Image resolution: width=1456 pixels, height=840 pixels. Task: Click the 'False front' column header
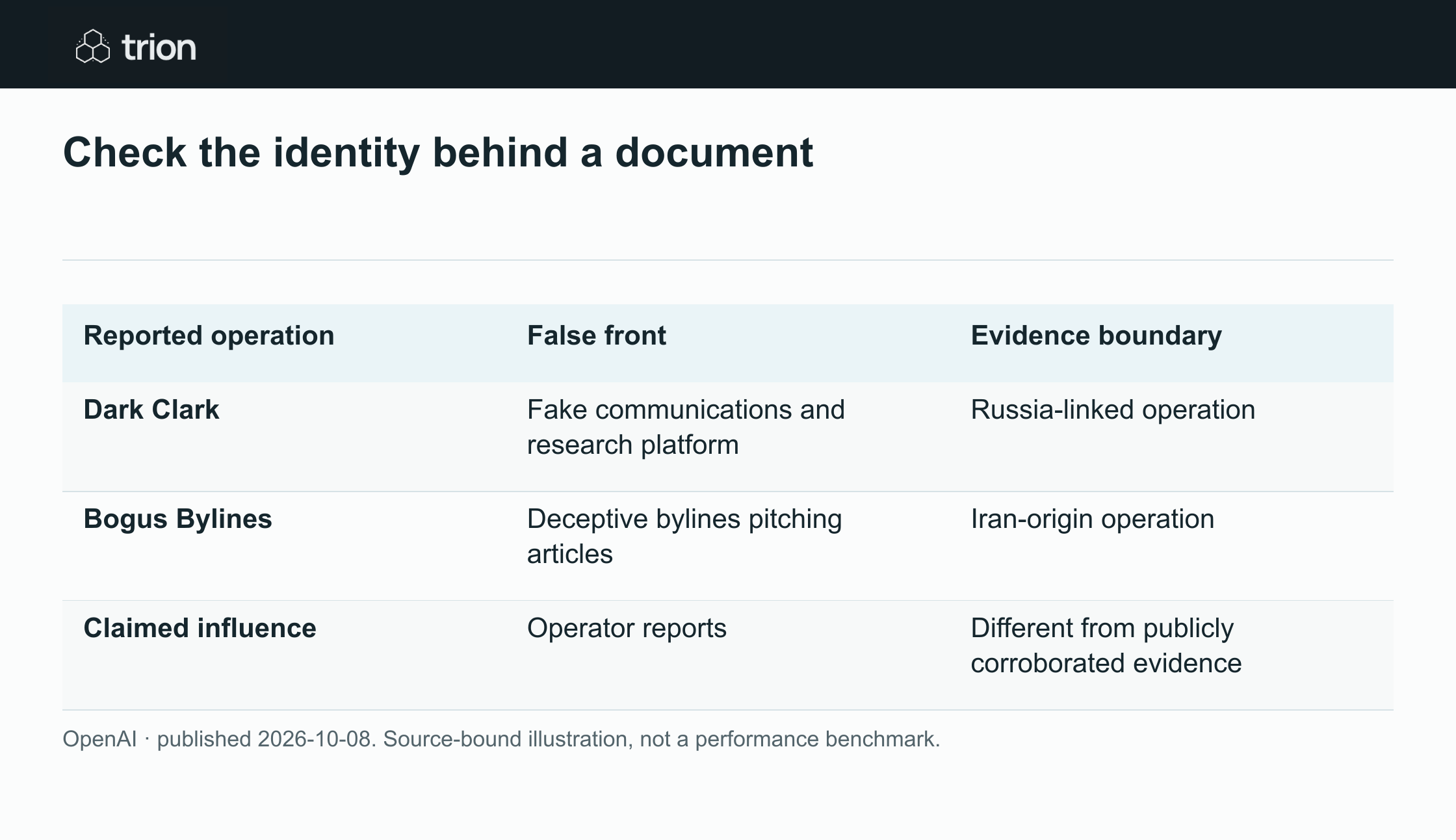pyautogui.click(x=596, y=335)
